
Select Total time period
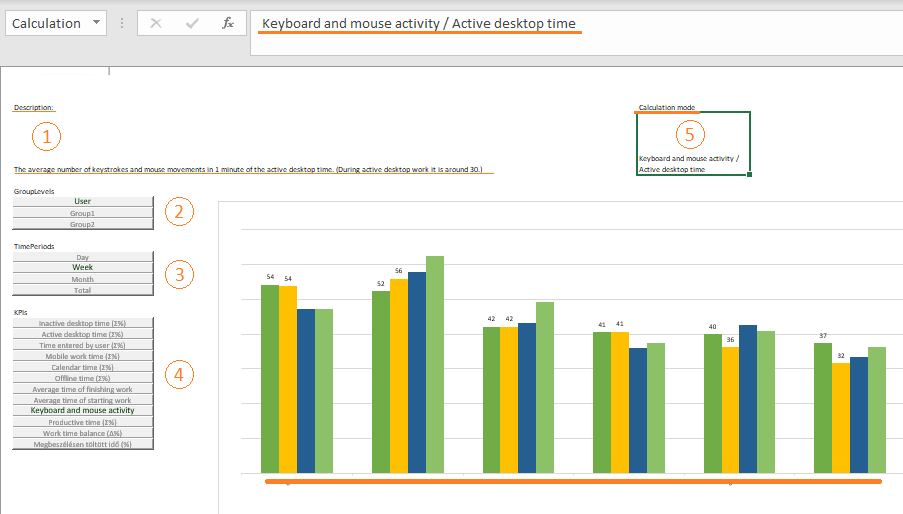coord(83,290)
